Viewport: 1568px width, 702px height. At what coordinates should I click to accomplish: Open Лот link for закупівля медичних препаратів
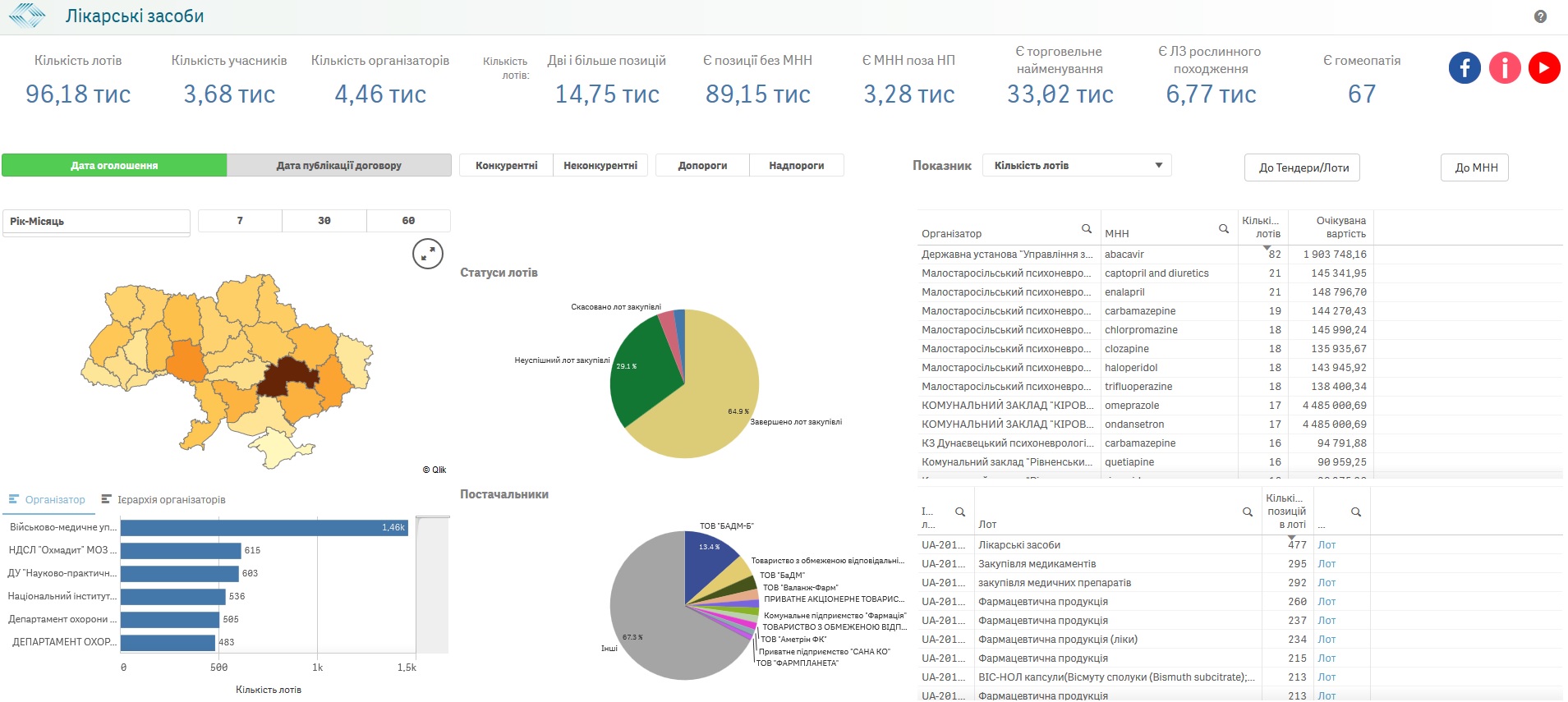(1327, 583)
